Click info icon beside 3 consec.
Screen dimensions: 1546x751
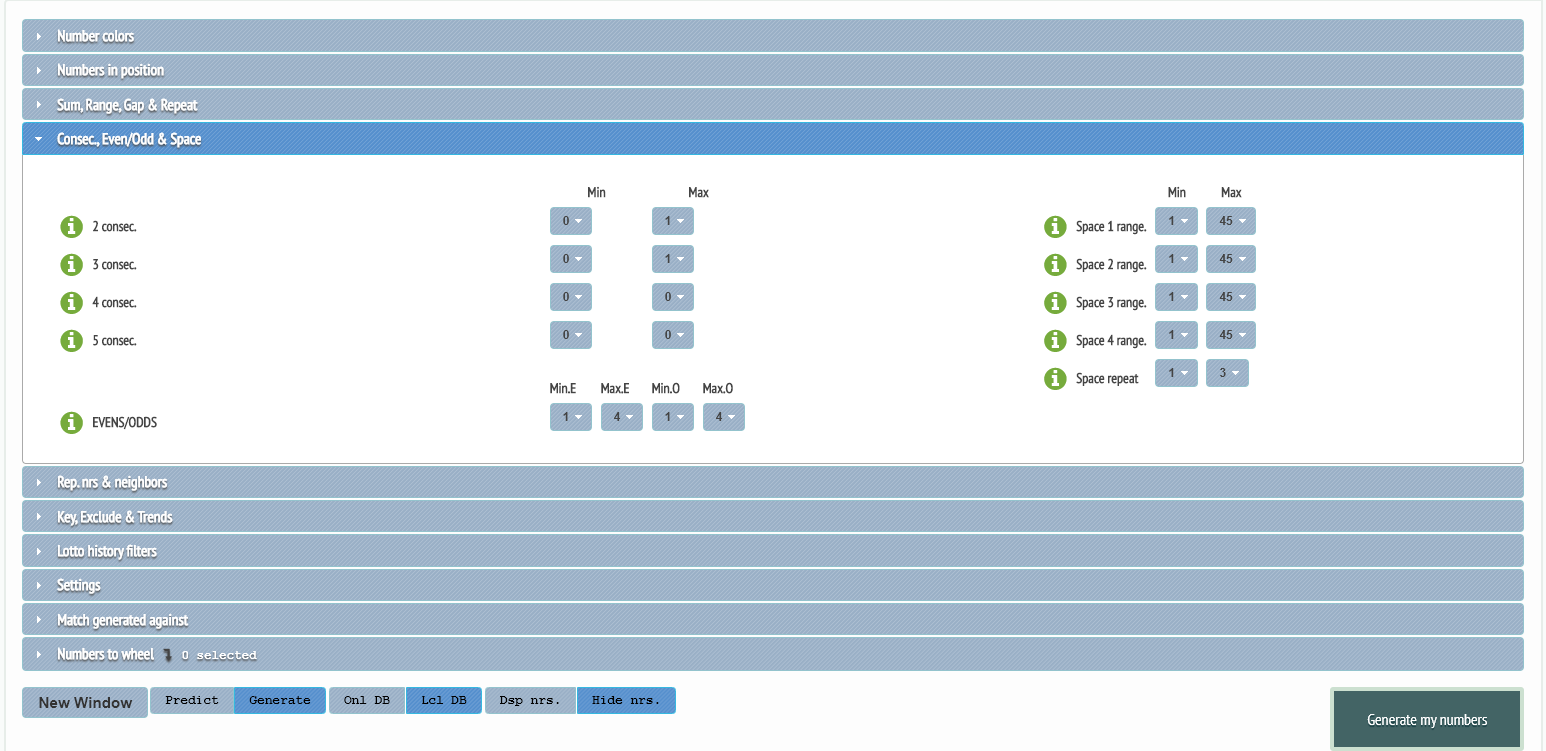71,265
